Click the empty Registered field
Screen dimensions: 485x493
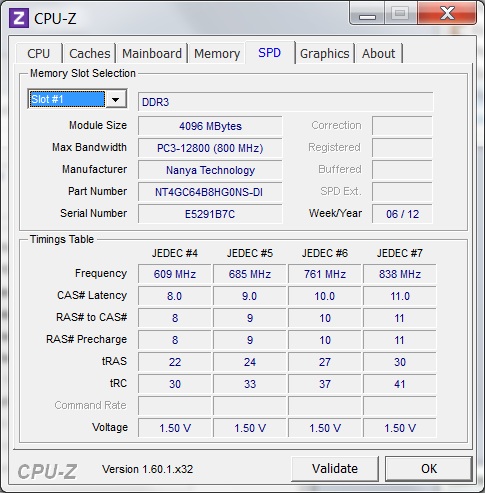click(x=402, y=148)
